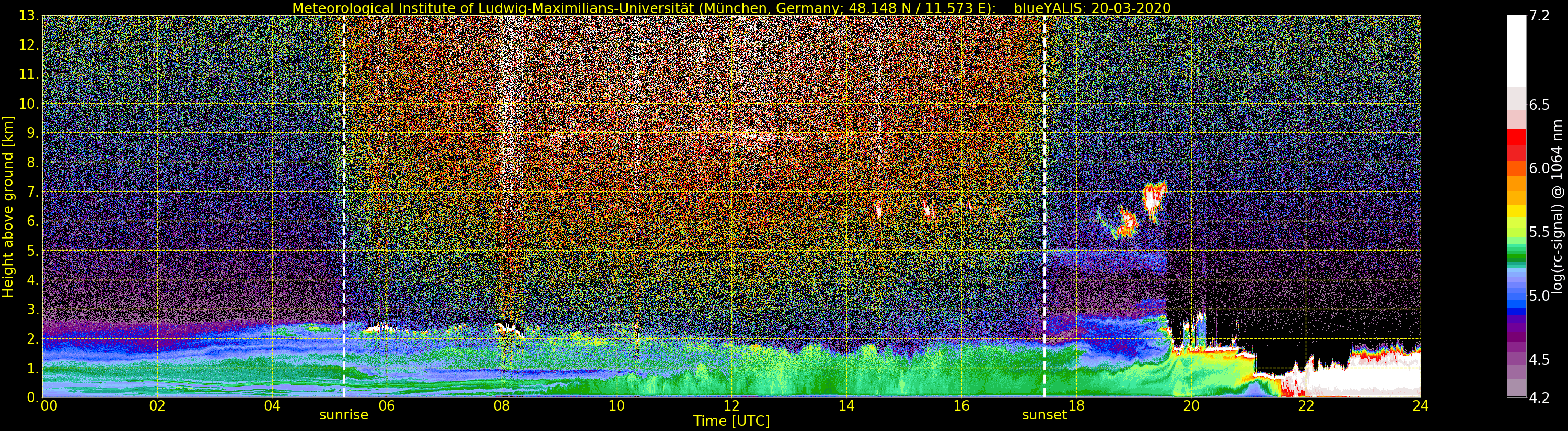1568x431 pixels.
Task: Click the height-axis tick label 6.
Action: pos(32,221)
